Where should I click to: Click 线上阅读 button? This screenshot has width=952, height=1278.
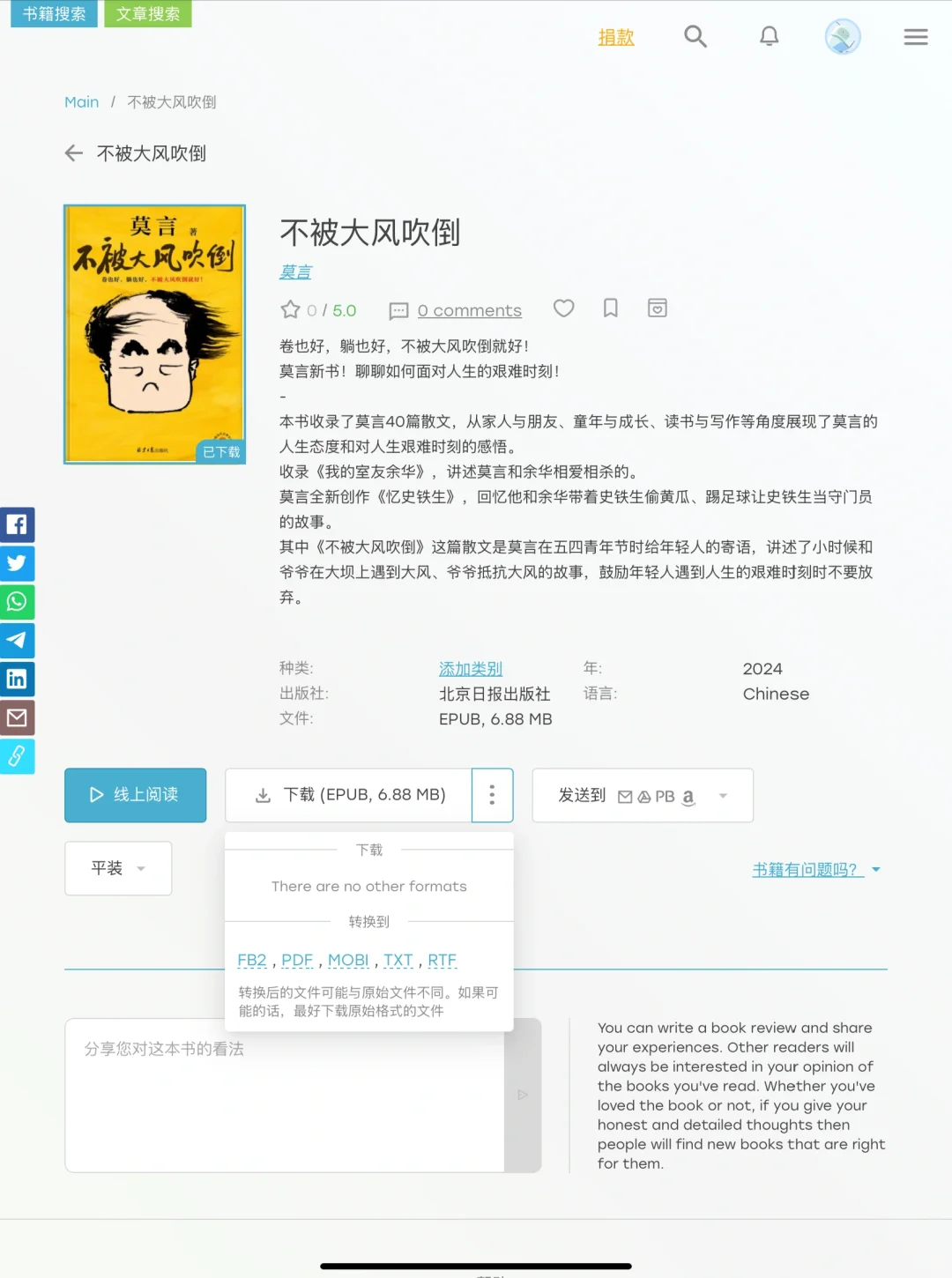click(x=136, y=795)
